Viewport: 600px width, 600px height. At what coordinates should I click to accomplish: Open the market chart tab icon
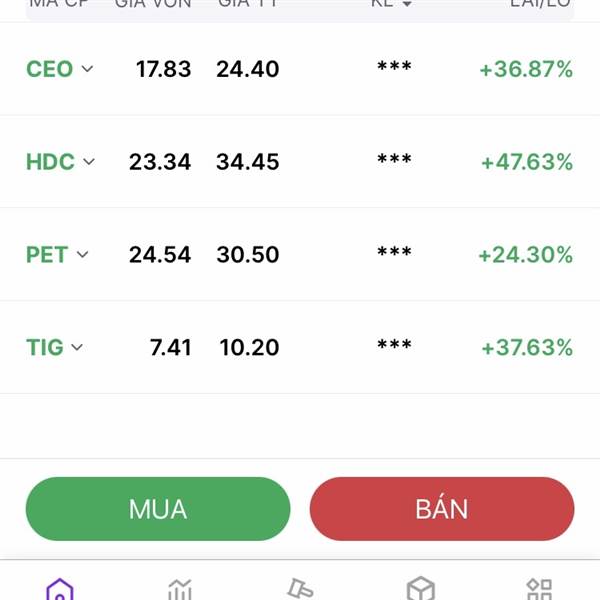point(179,590)
